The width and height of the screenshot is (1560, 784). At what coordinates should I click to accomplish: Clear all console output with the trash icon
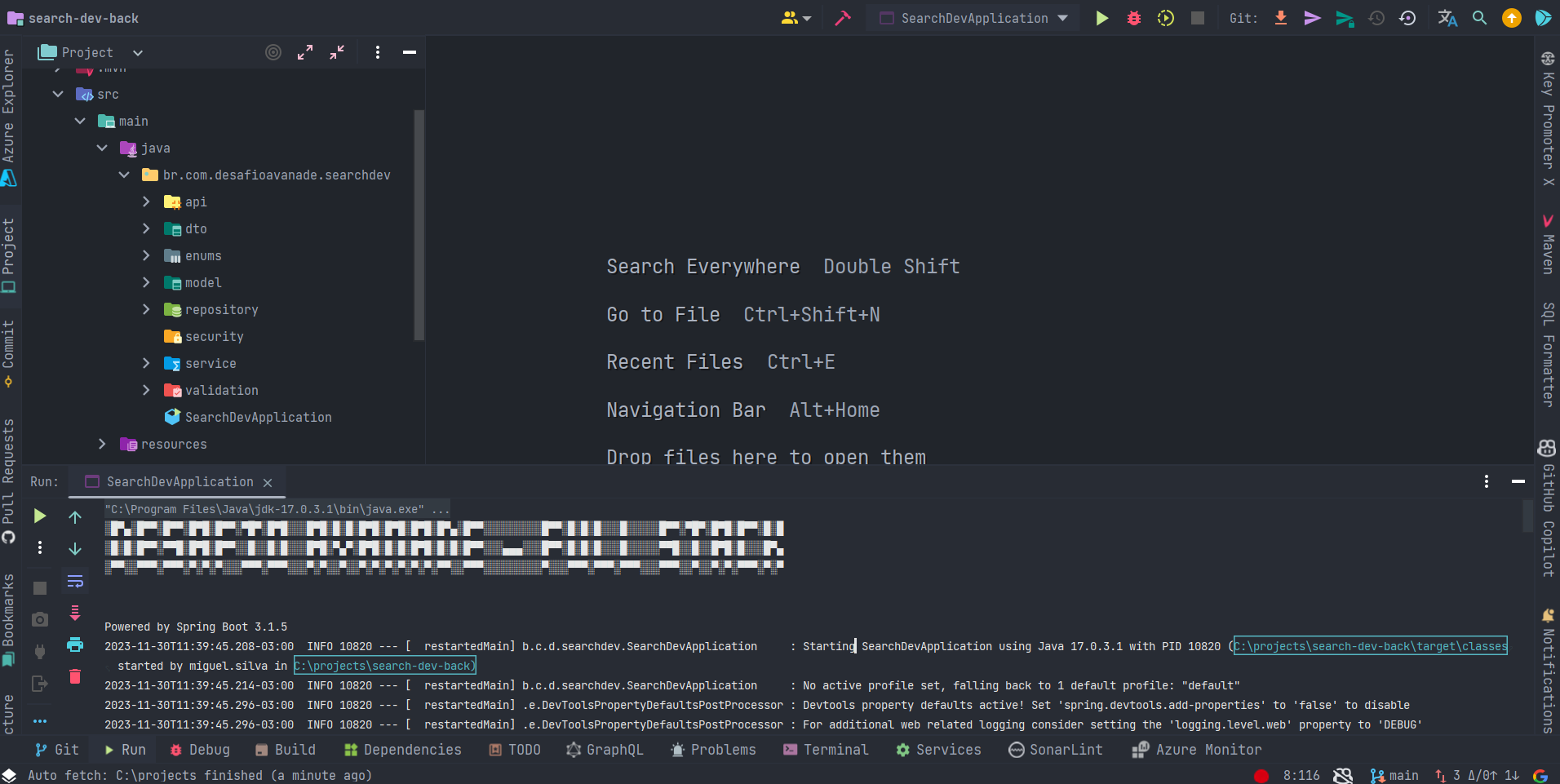pyautogui.click(x=75, y=676)
